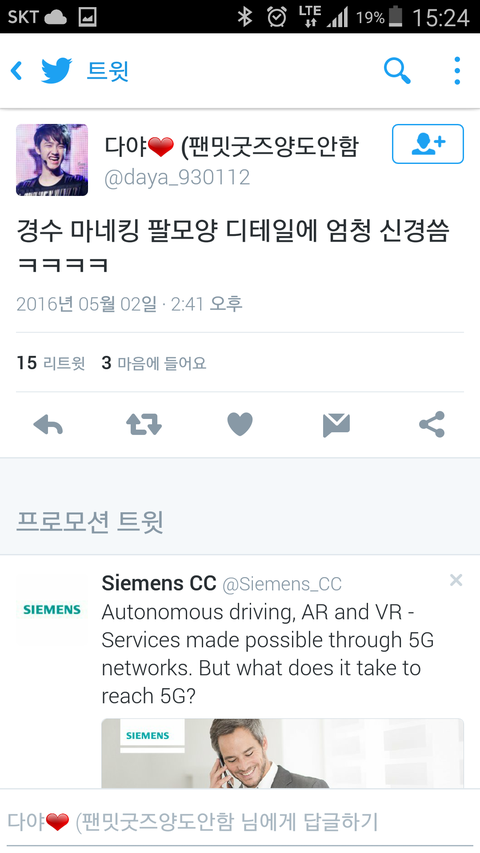Tap the Twitter bird logo
This screenshot has height=853, width=480.
pyautogui.click(x=57, y=71)
